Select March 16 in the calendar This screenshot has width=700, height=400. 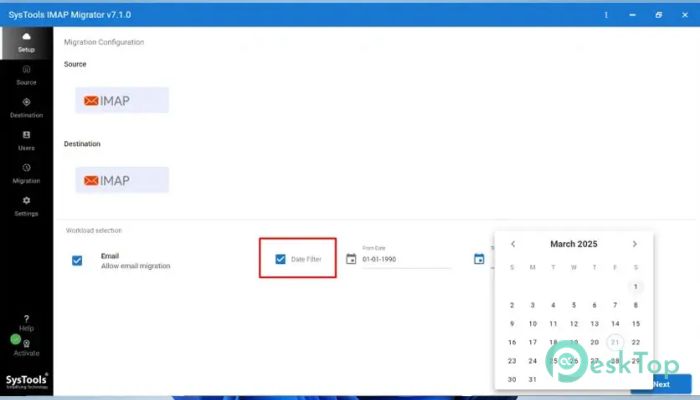coord(512,342)
